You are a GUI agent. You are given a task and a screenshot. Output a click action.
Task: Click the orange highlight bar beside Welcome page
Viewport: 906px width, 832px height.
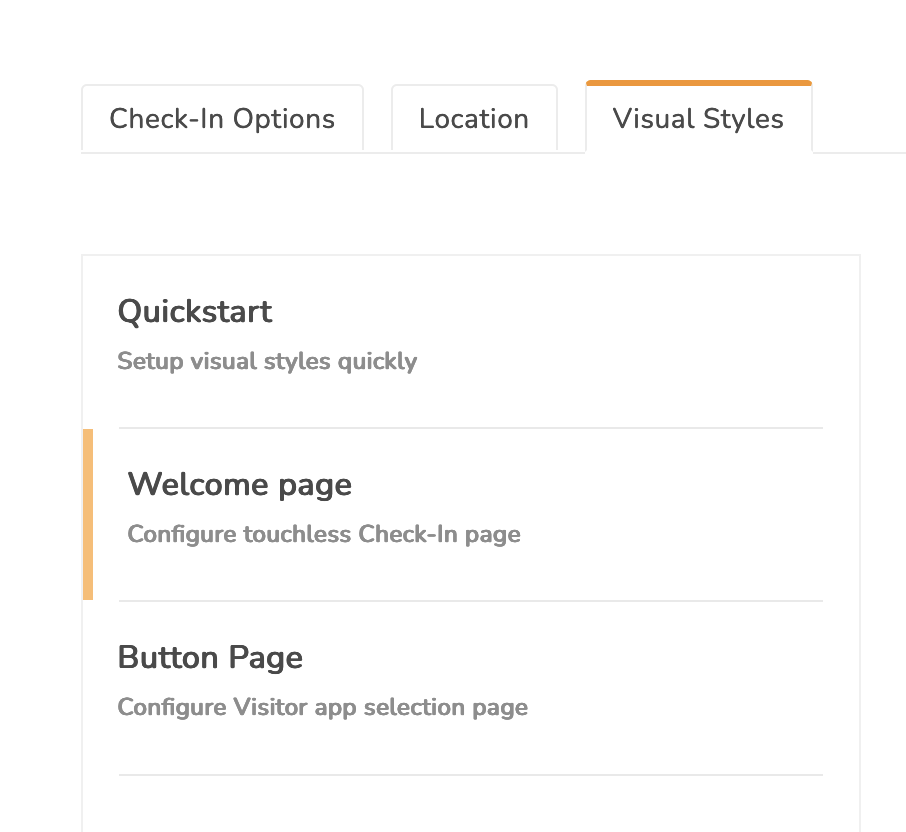(86, 514)
